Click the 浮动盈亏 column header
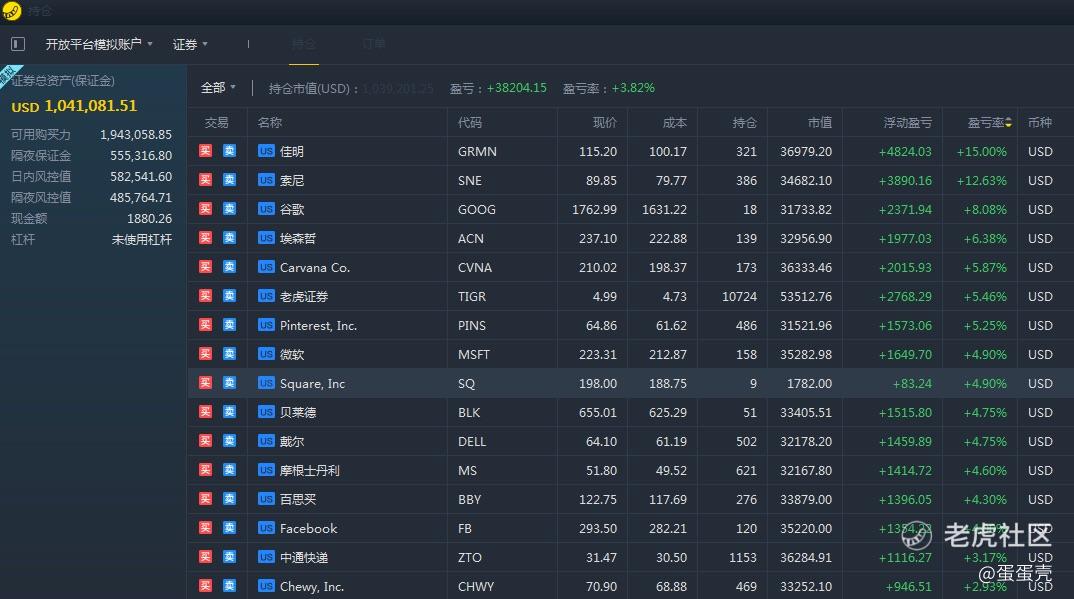The height and width of the screenshot is (599, 1074). point(908,123)
